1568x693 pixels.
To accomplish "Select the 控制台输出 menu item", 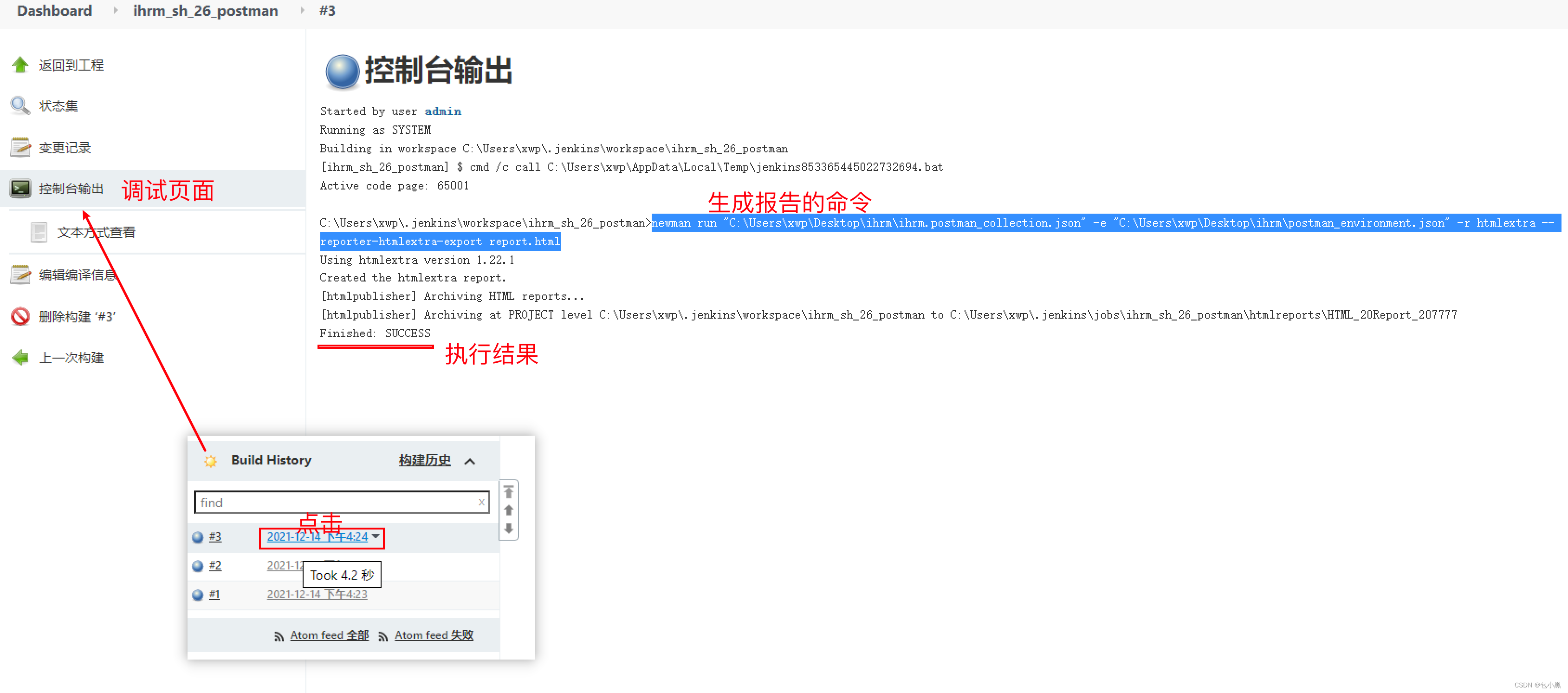I will click(x=71, y=189).
